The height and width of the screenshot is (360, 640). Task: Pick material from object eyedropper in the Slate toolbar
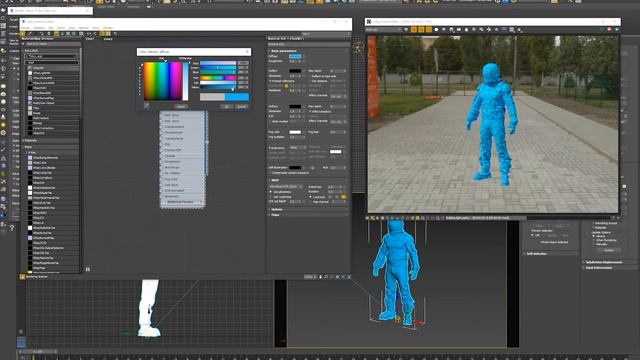(x=30, y=33)
